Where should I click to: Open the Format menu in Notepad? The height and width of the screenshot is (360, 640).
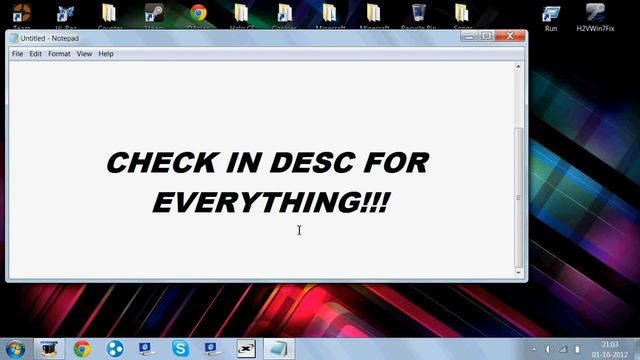[59, 54]
